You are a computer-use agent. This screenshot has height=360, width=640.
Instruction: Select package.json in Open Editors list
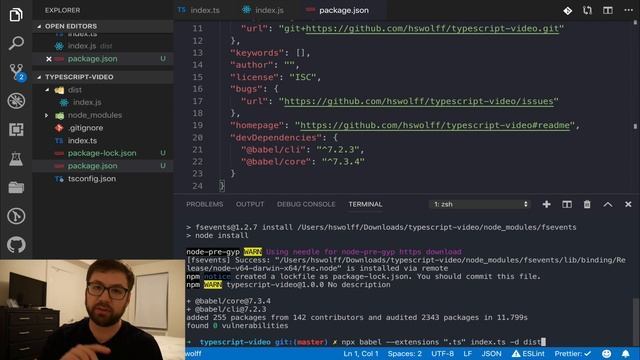103,59
